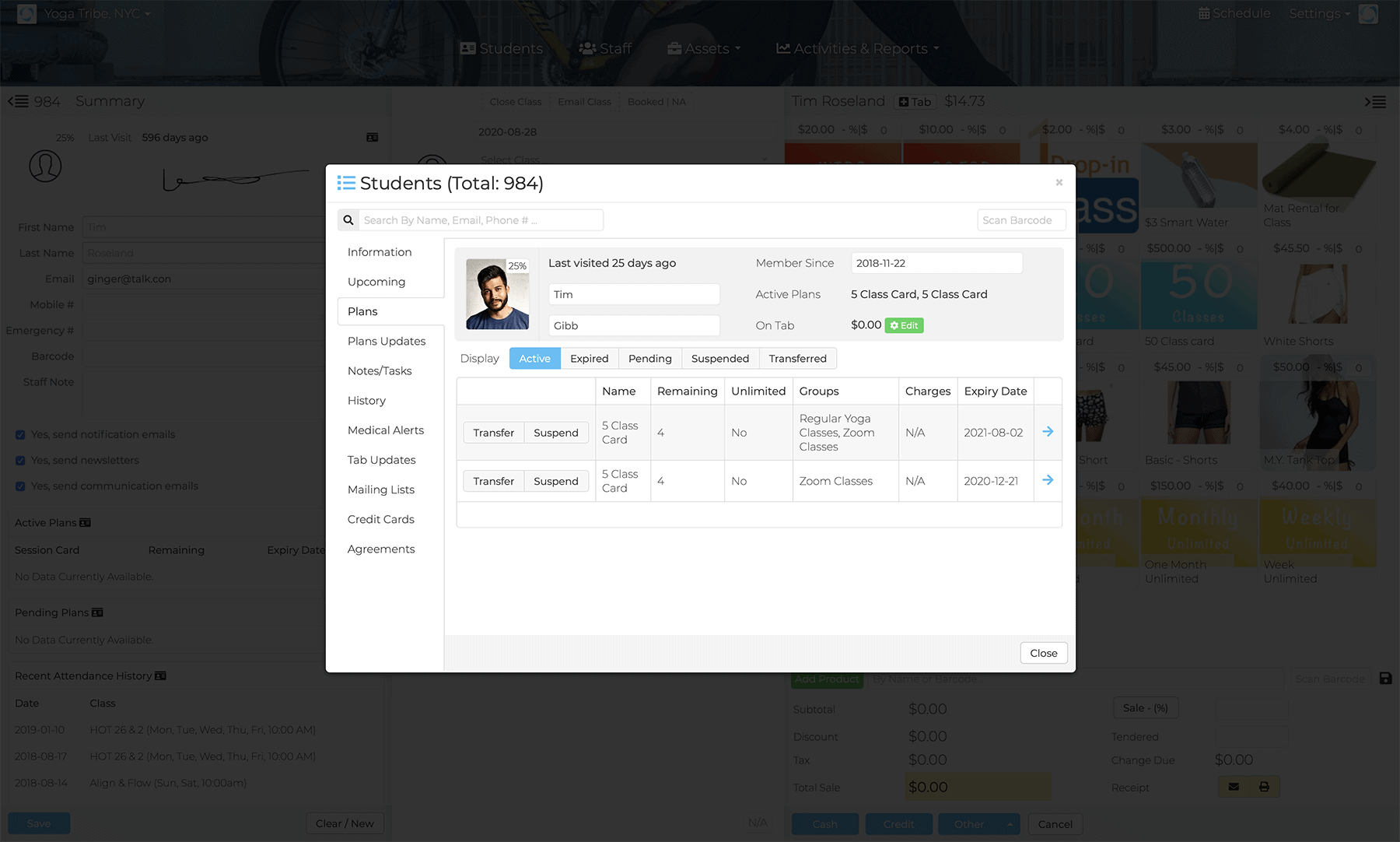Transfer the Regular Yoga 5 Class Card

(x=494, y=433)
